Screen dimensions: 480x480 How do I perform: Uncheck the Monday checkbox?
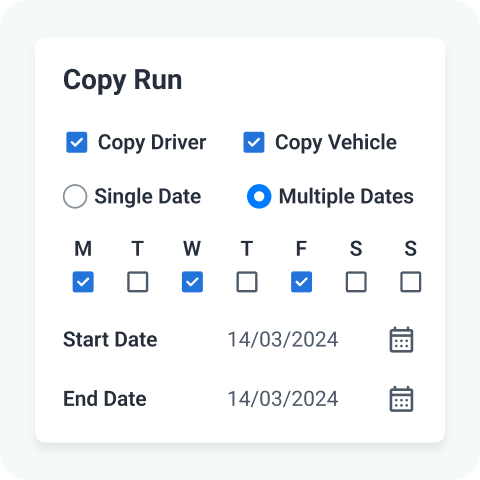coord(83,282)
